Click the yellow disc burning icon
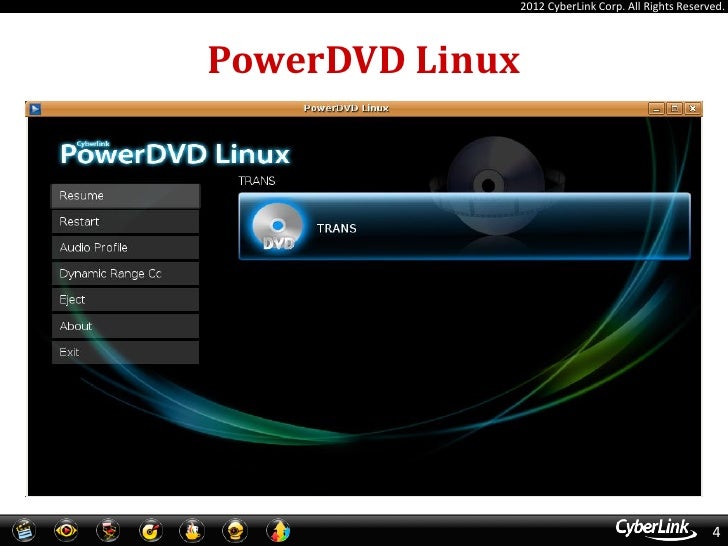Image resolution: width=728 pixels, height=546 pixels. point(150,531)
